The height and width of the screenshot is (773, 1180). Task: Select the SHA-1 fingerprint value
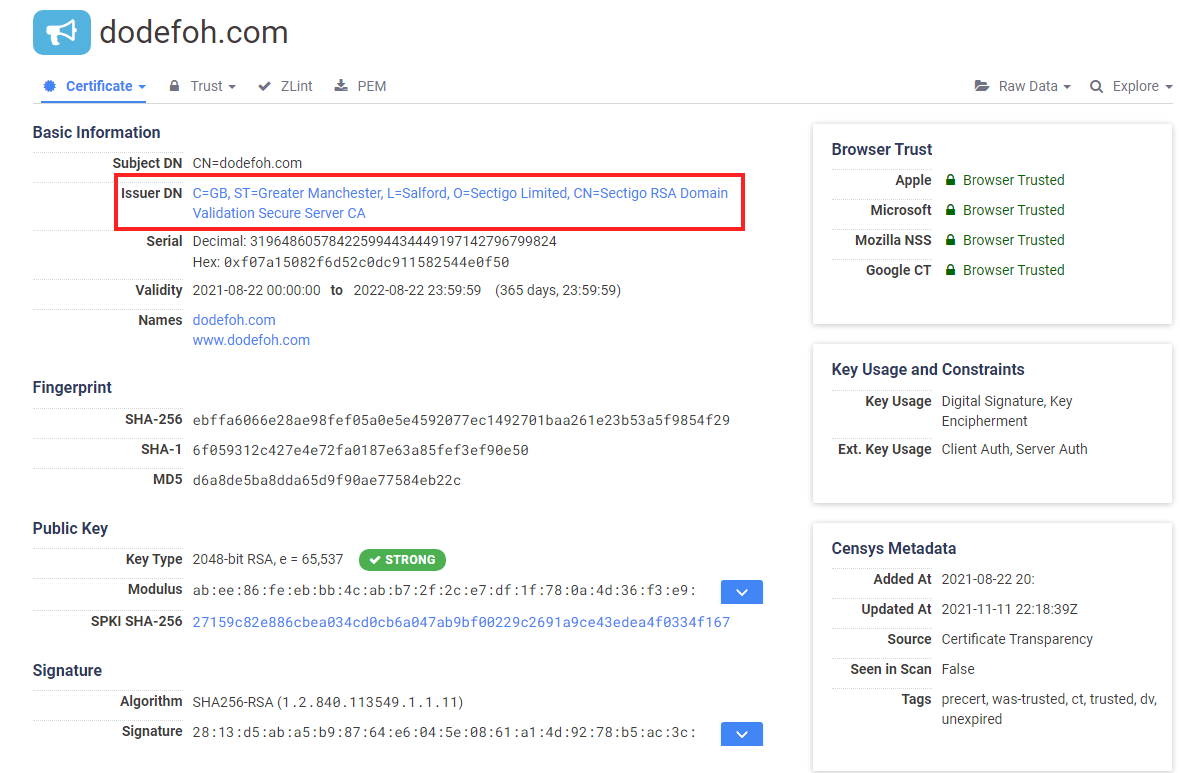(360, 450)
